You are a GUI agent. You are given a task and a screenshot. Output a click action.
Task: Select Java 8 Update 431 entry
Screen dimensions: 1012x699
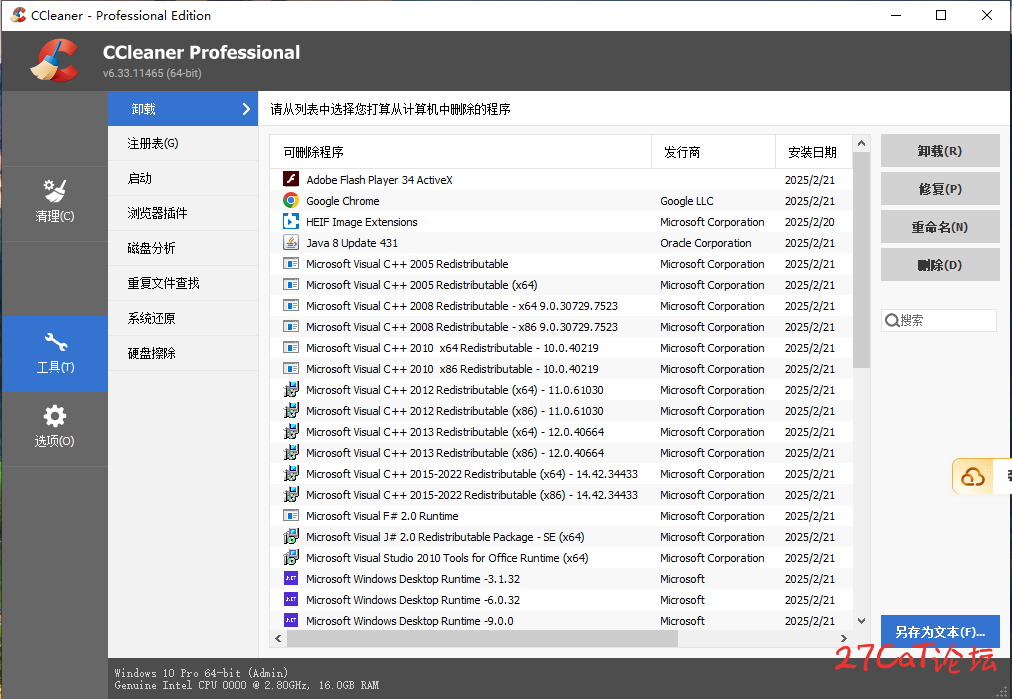coord(561,243)
